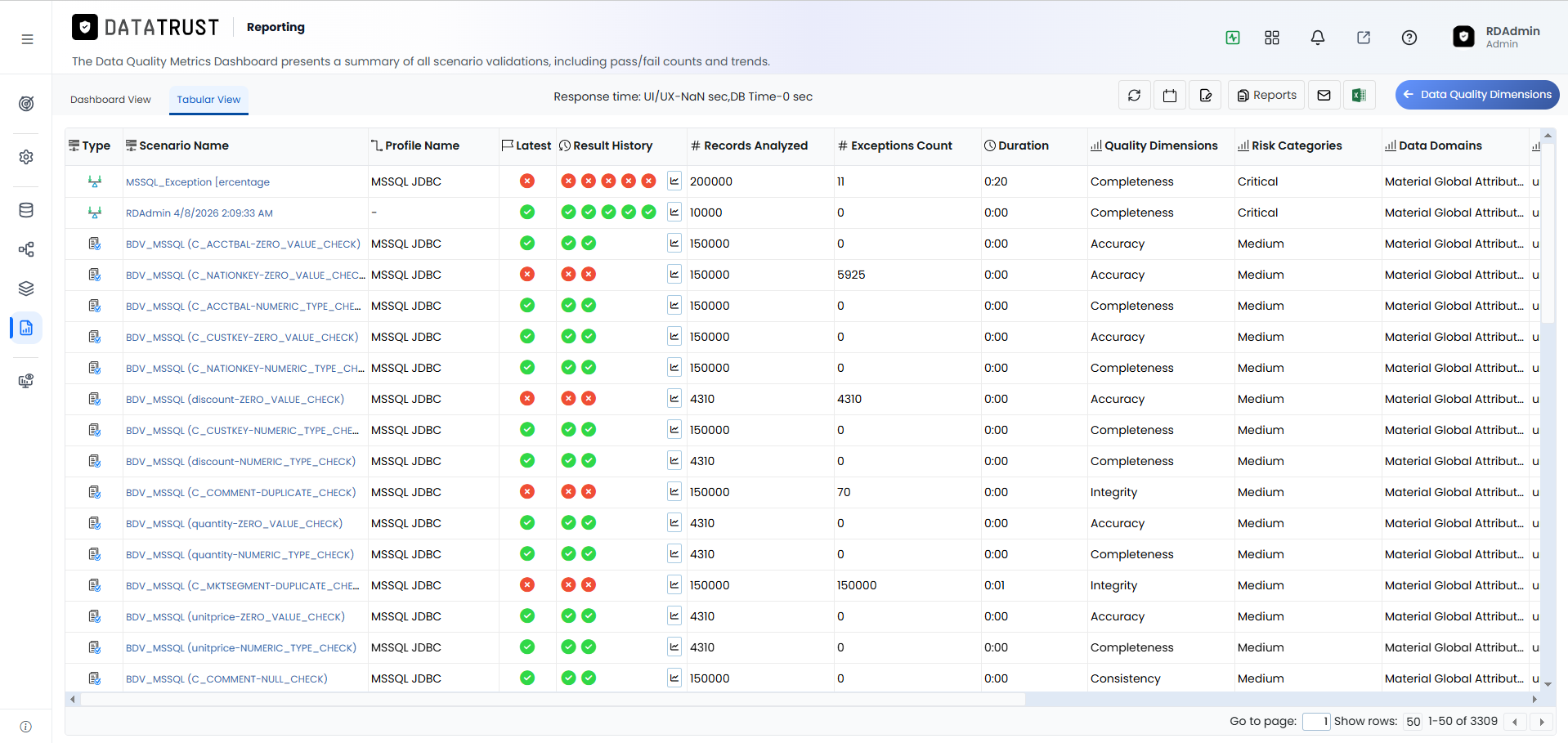Screen dimensions: 1568x743
Task: Click scroll right arrow of horizontal scrollbar
Action: (1534, 699)
